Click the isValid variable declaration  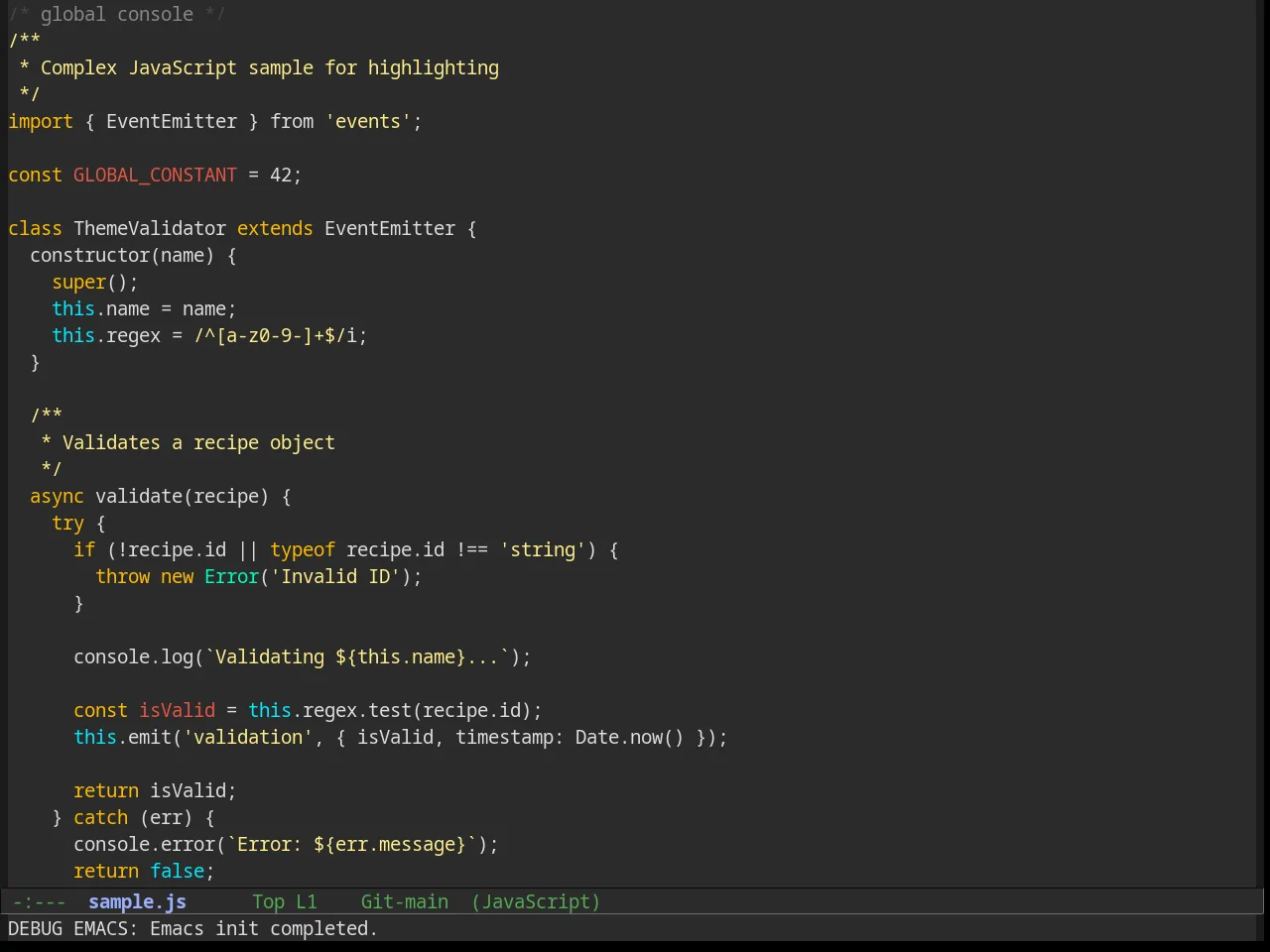pyautogui.click(x=177, y=710)
